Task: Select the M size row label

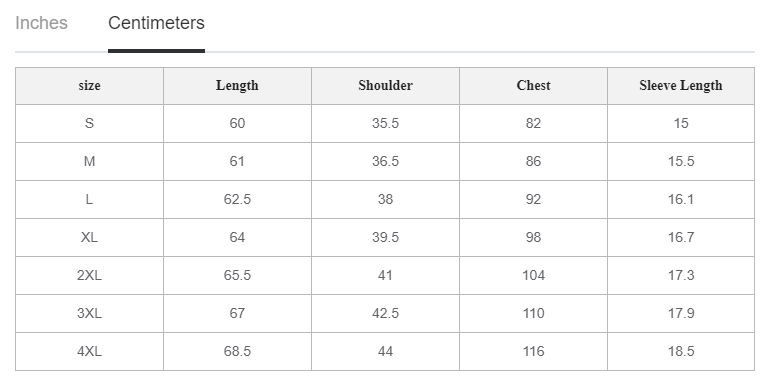Action: click(89, 161)
